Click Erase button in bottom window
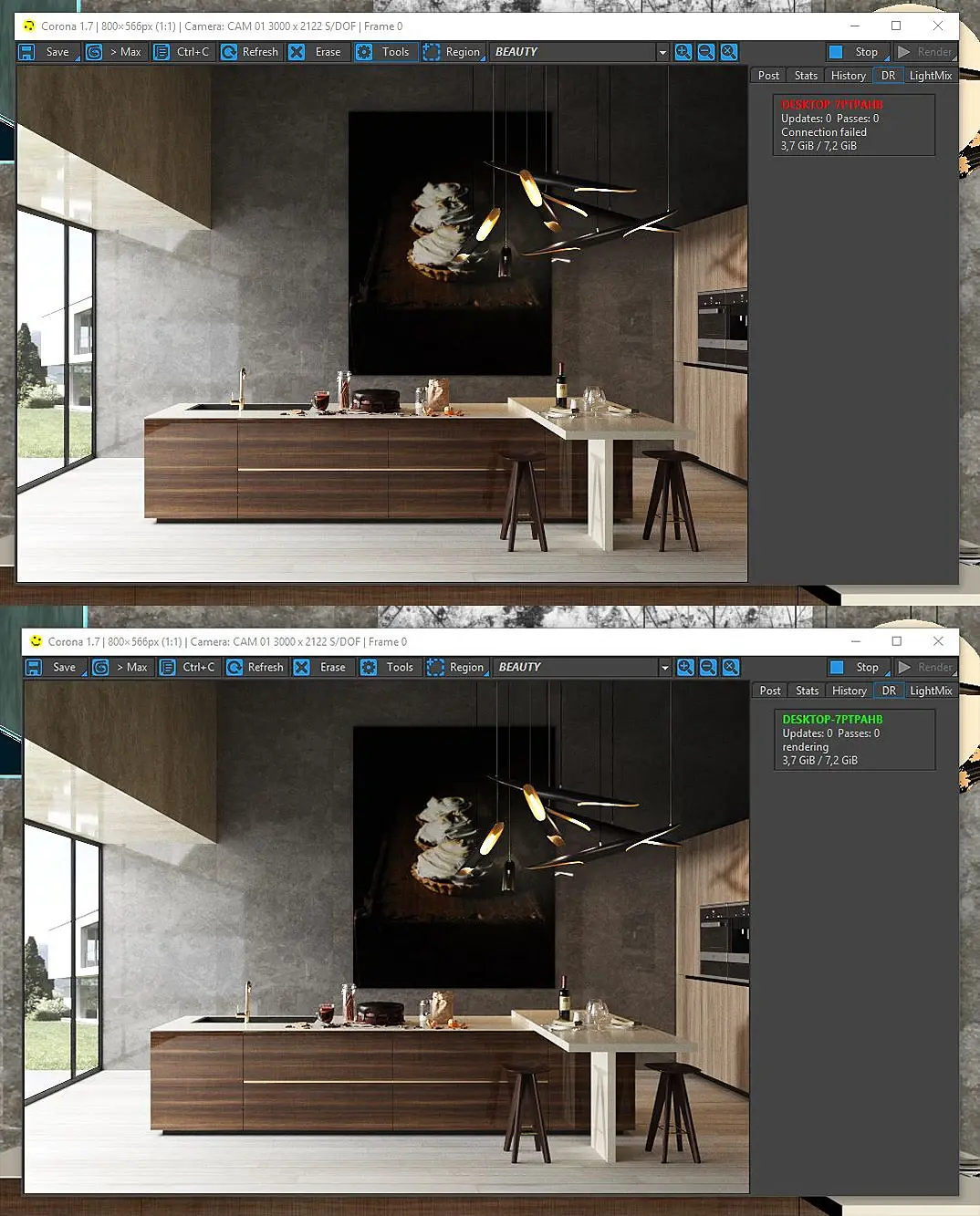 pos(321,667)
